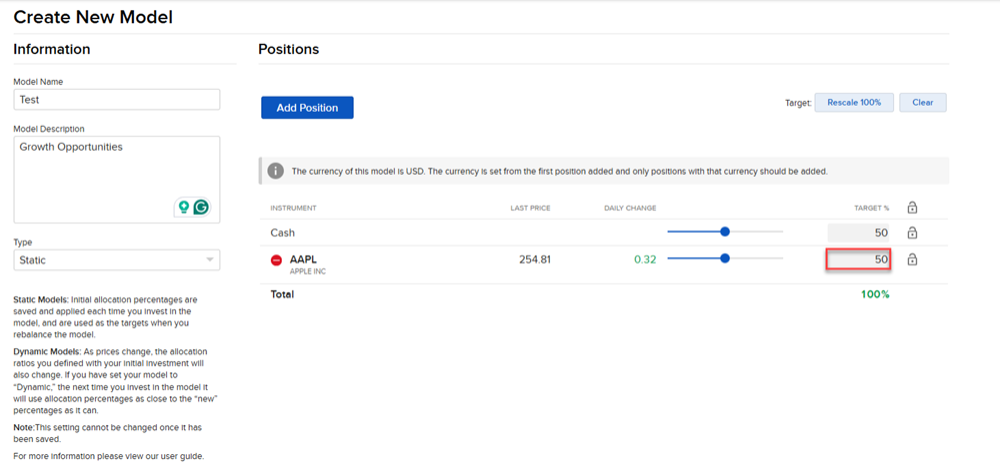Lock the AAPL target percentage
The image size is (1001, 470).
912,259
